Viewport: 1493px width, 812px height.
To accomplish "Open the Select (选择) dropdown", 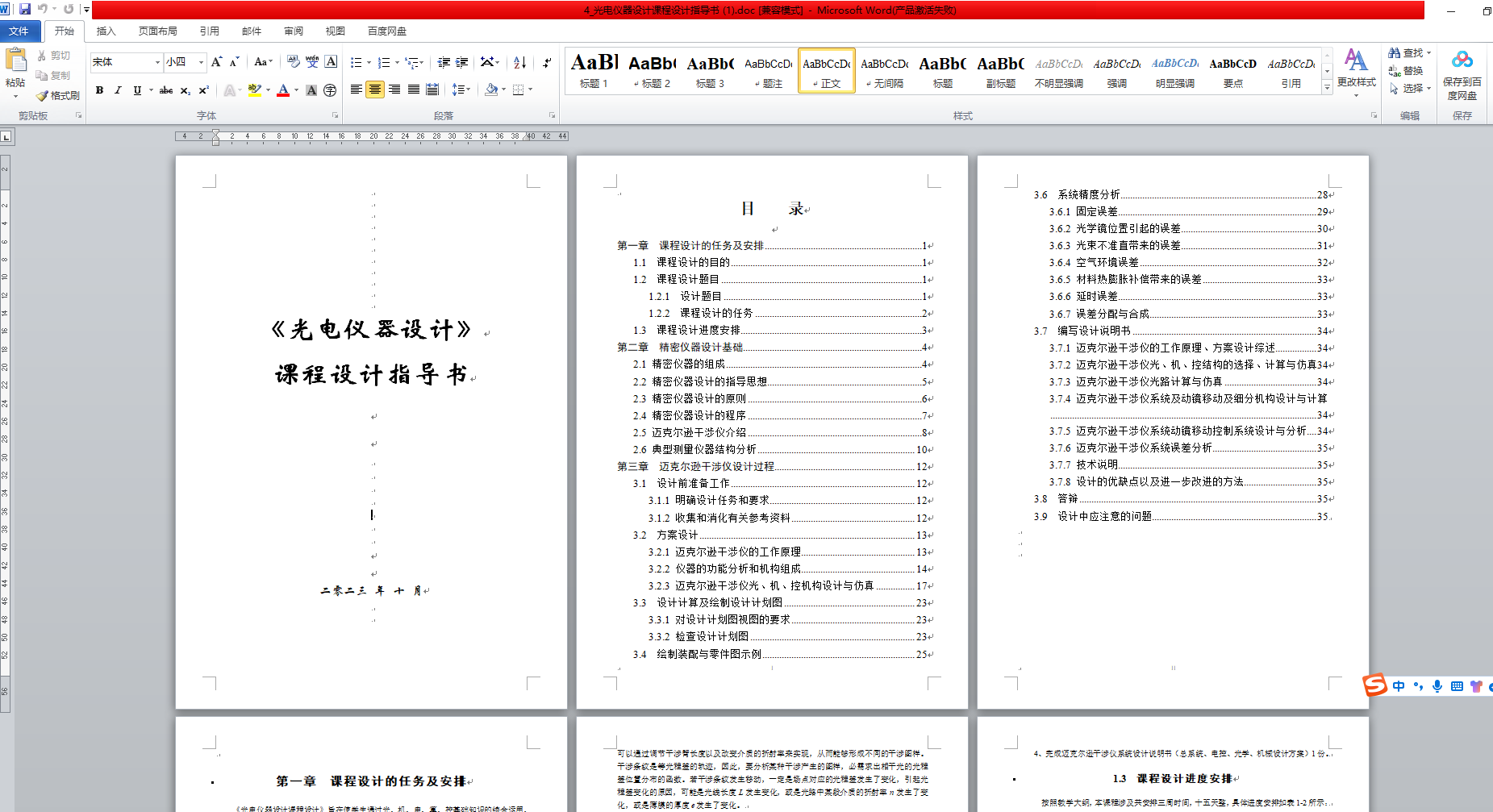I will [x=1410, y=89].
